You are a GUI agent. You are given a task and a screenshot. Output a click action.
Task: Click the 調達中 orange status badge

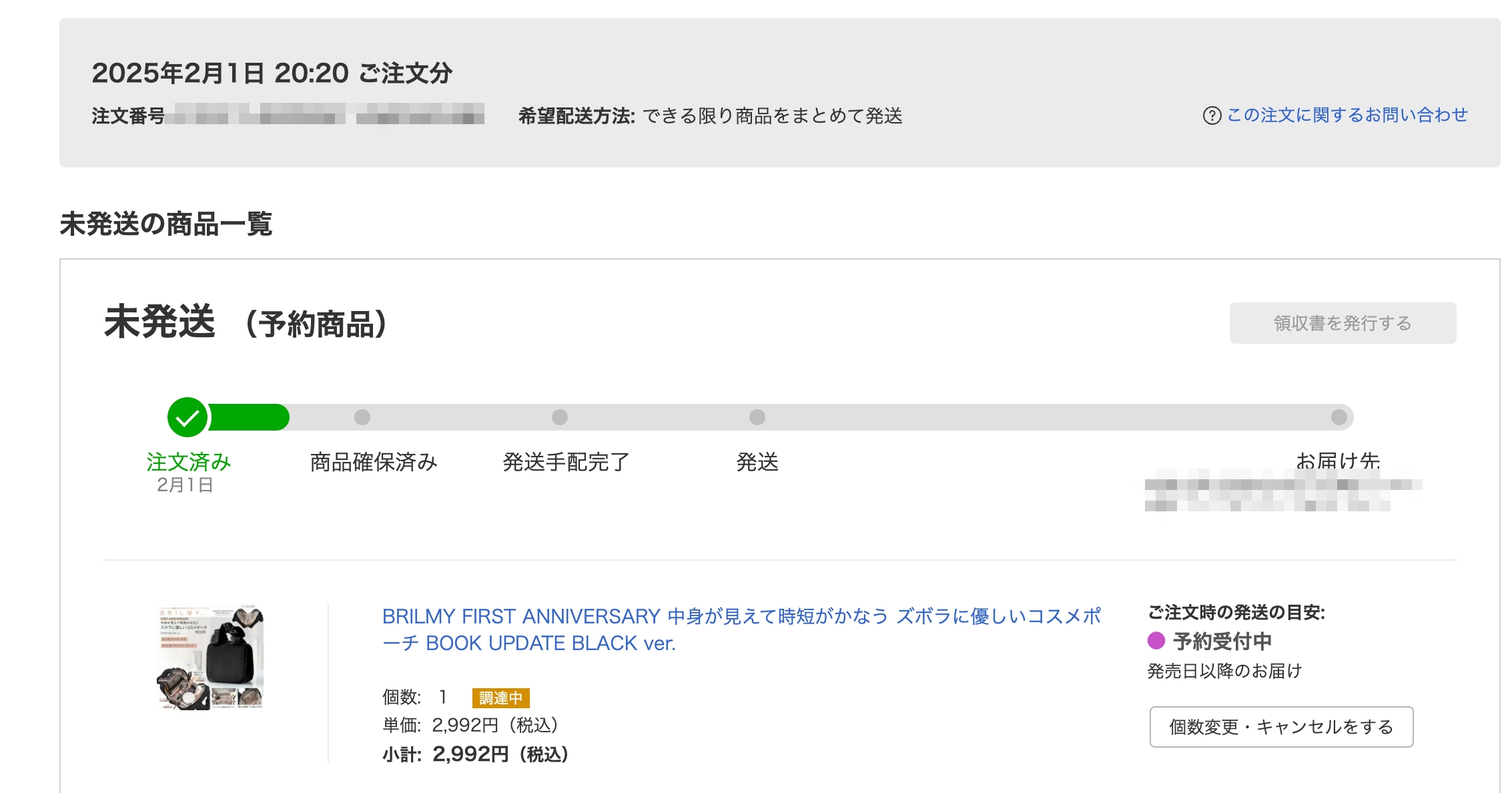pyautogui.click(x=500, y=698)
